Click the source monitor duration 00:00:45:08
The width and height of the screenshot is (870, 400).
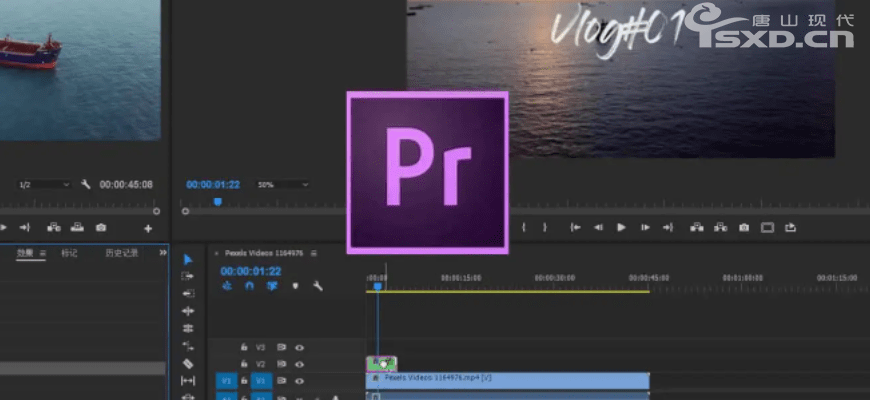coord(126,184)
